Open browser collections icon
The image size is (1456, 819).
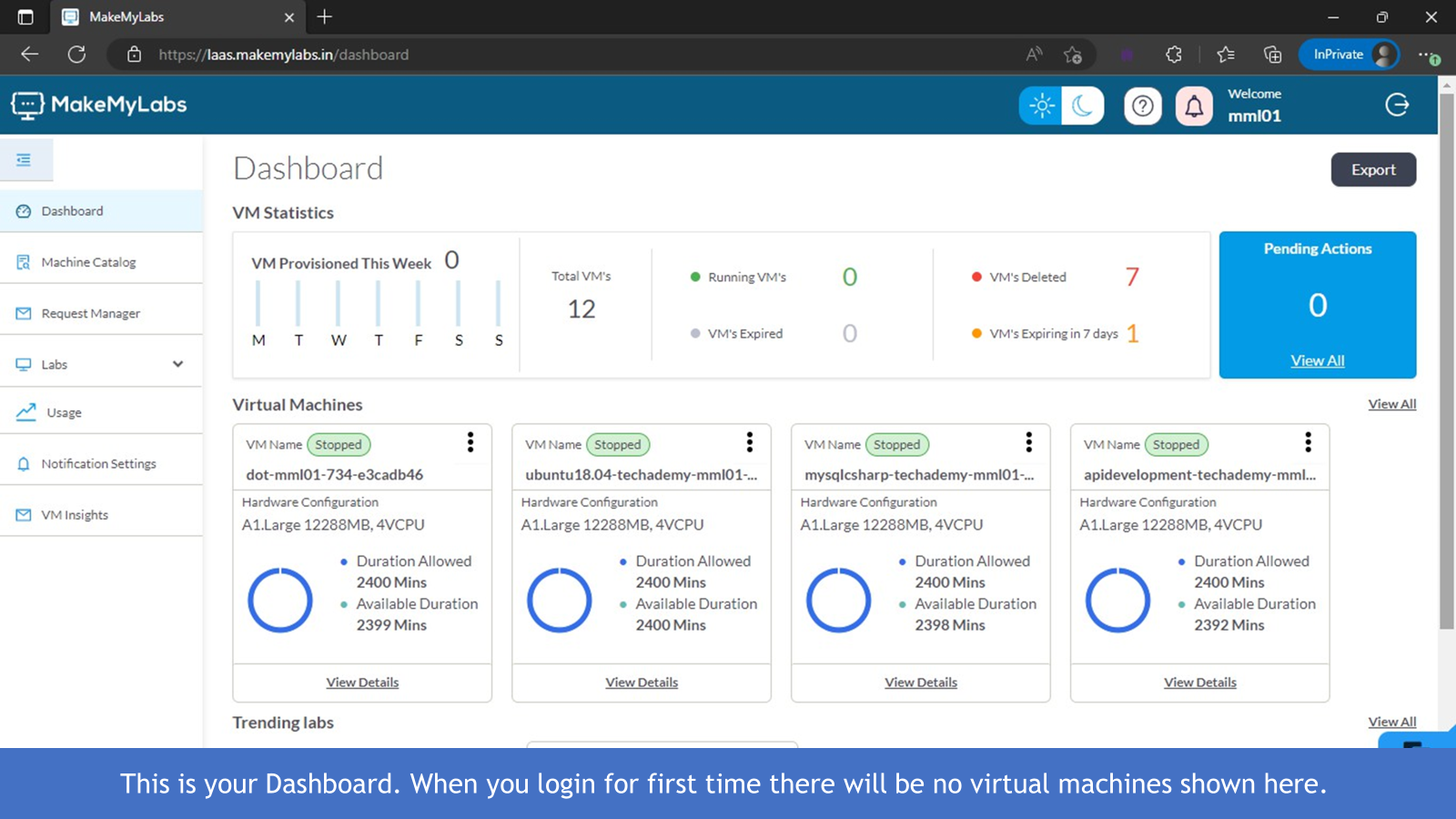tap(1273, 55)
